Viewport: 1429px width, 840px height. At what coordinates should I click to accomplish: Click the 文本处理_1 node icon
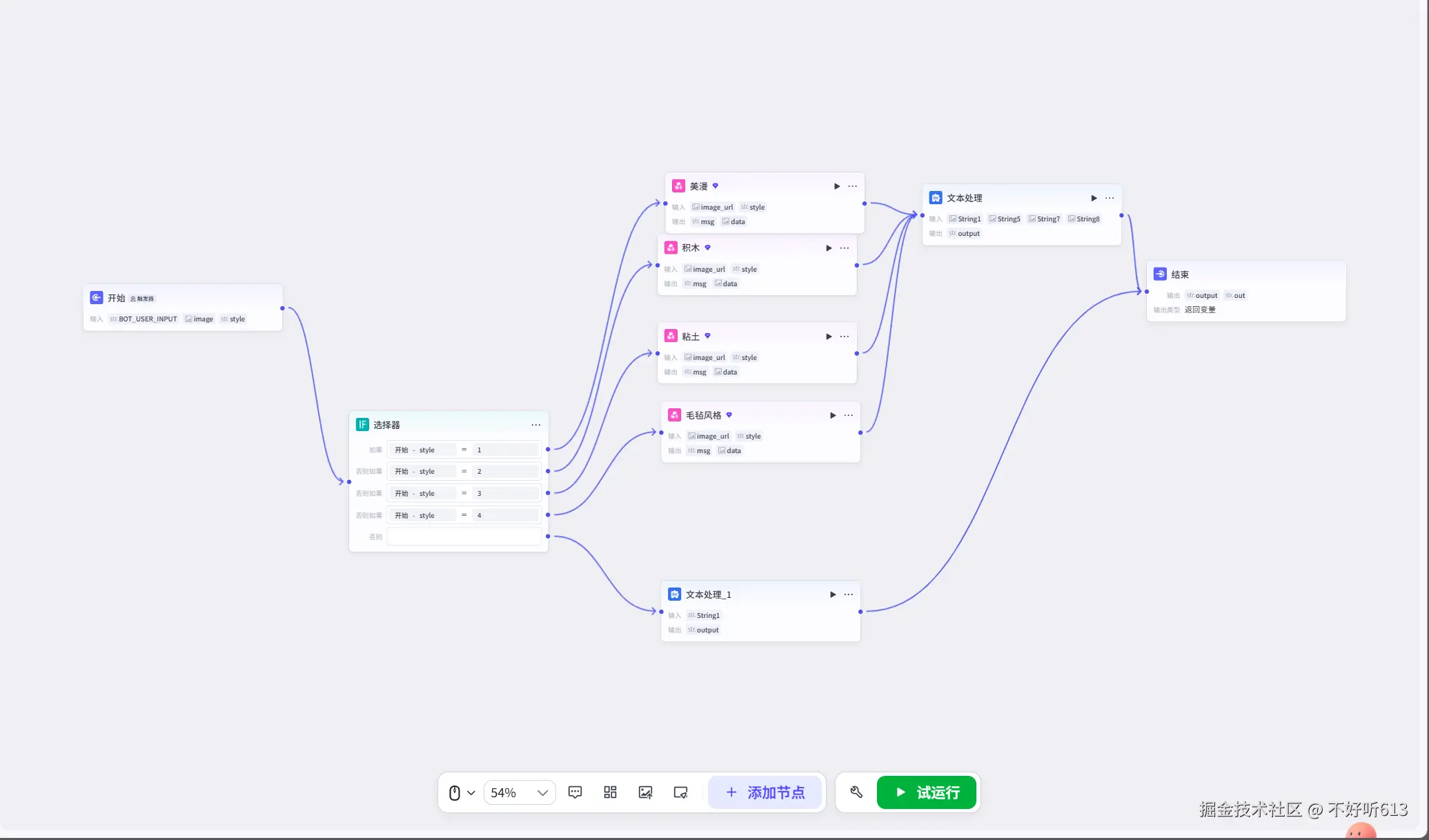[x=675, y=594]
